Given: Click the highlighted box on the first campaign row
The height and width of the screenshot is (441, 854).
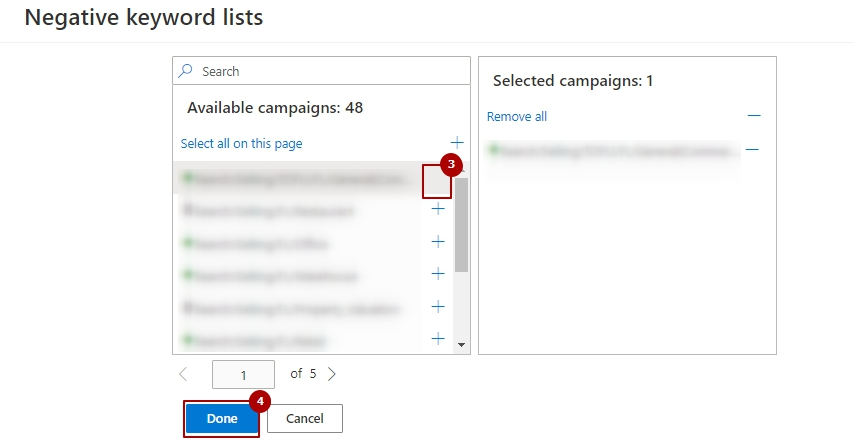Looking at the screenshot, I should point(437,181).
